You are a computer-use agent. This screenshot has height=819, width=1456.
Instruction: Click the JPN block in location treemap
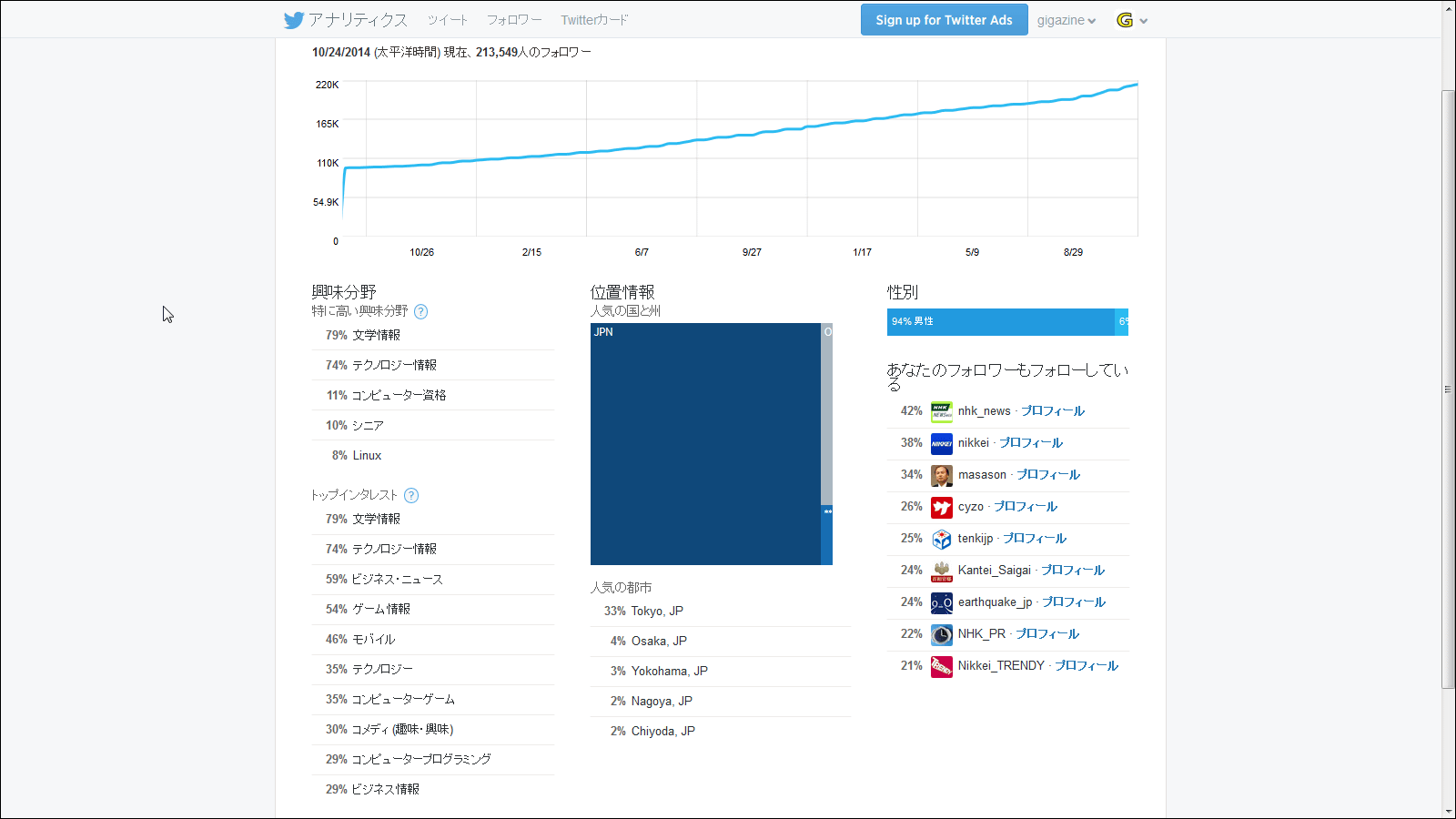(x=705, y=444)
